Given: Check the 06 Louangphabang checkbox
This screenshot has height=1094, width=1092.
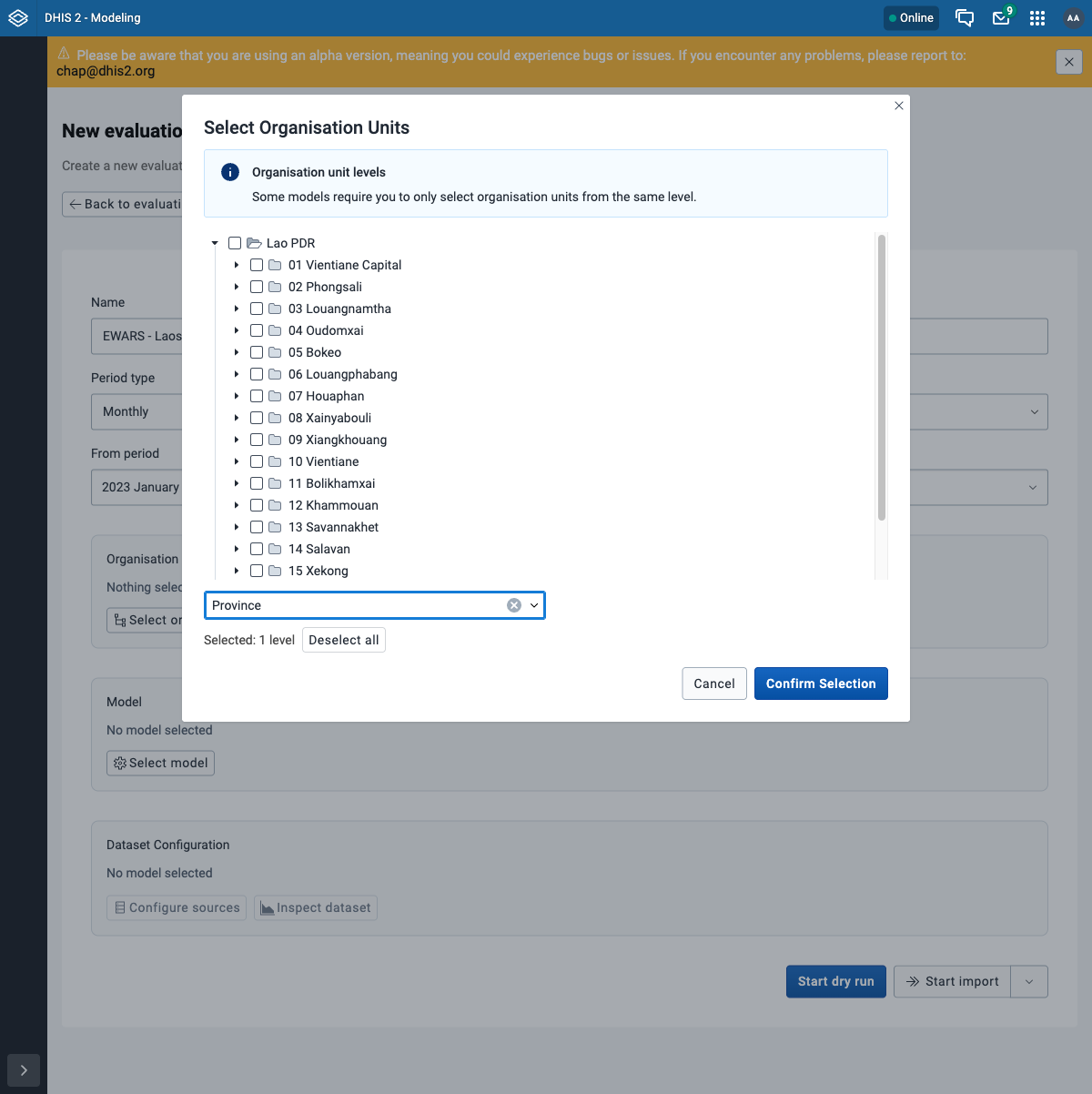Looking at the screenshot, I should (257, 374).
